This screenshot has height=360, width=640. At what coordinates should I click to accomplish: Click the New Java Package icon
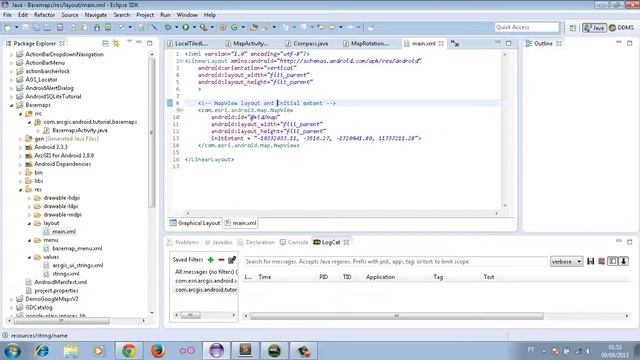pos(223,27)
